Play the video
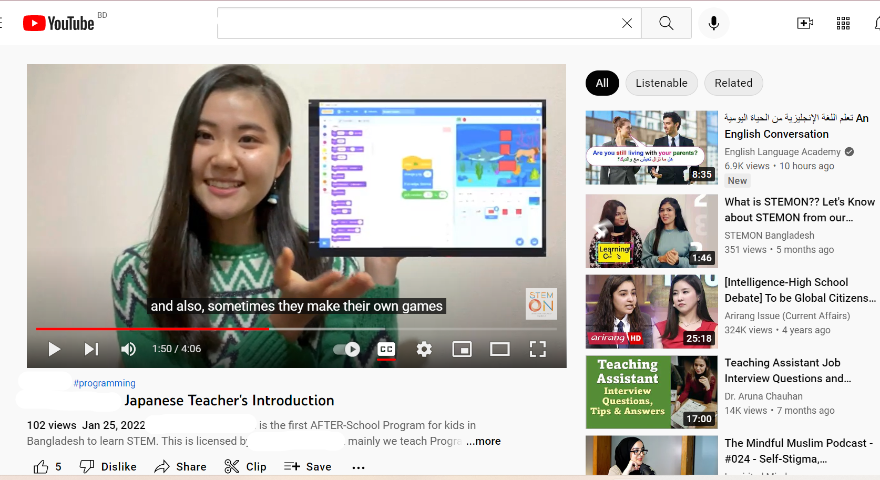The width and height of the screenshot is (880, 480). coord(54,349)
